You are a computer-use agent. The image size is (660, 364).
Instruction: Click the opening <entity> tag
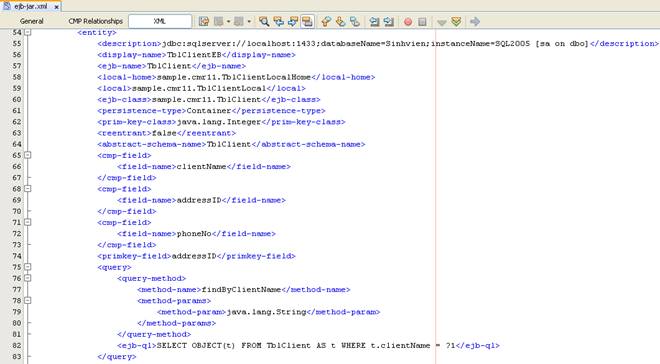(97, 32)
